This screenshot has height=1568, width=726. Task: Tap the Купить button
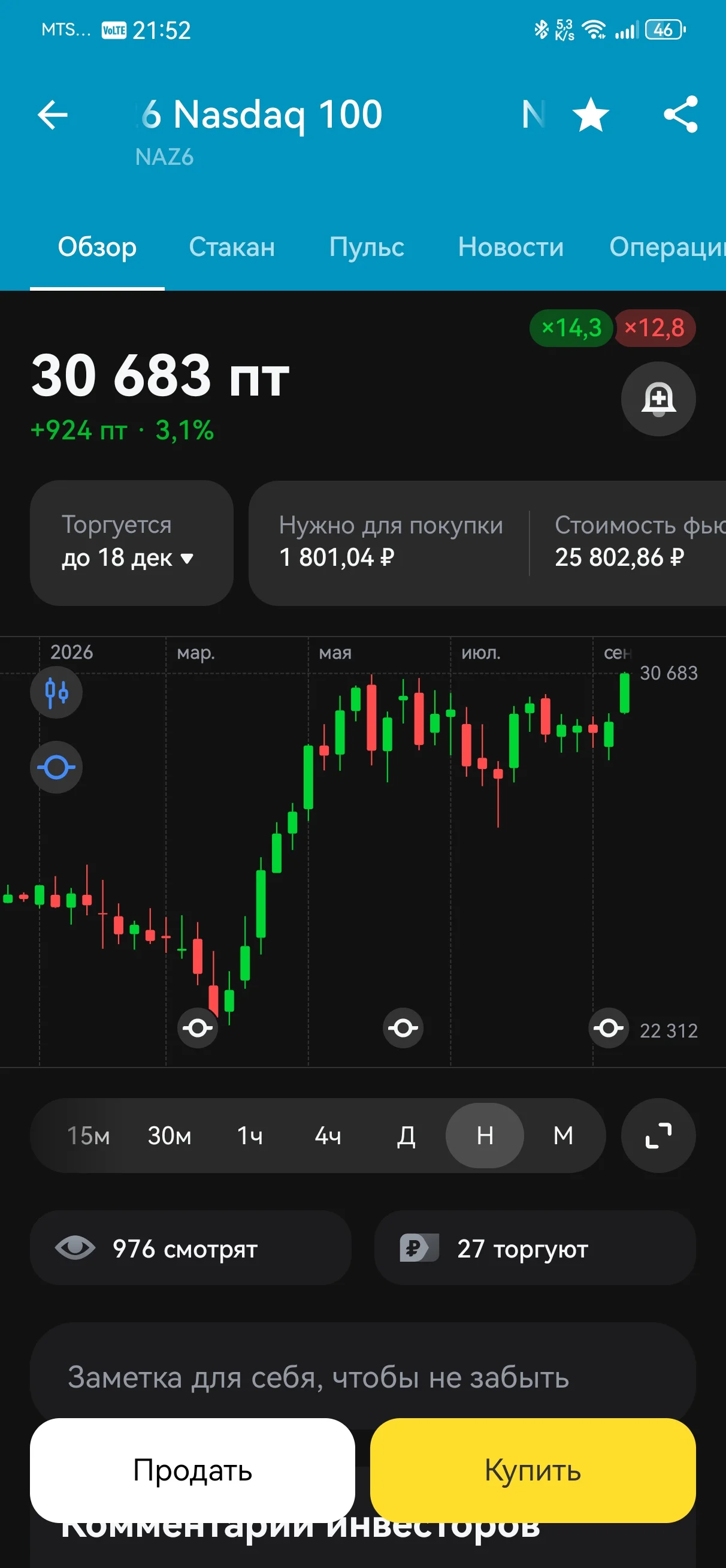pos(533,1470)
